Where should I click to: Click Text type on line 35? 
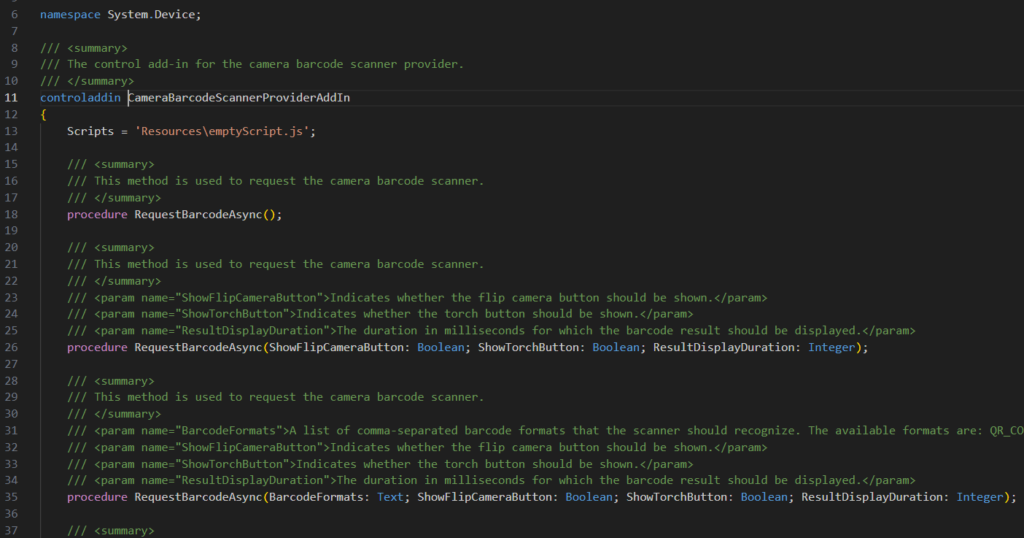pos(390,497)
